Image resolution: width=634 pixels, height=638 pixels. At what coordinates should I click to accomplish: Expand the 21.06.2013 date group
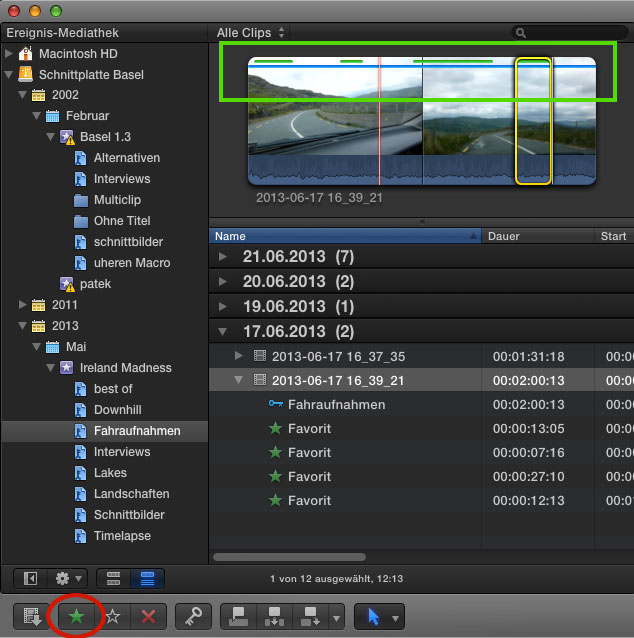[x=223, y=257]
